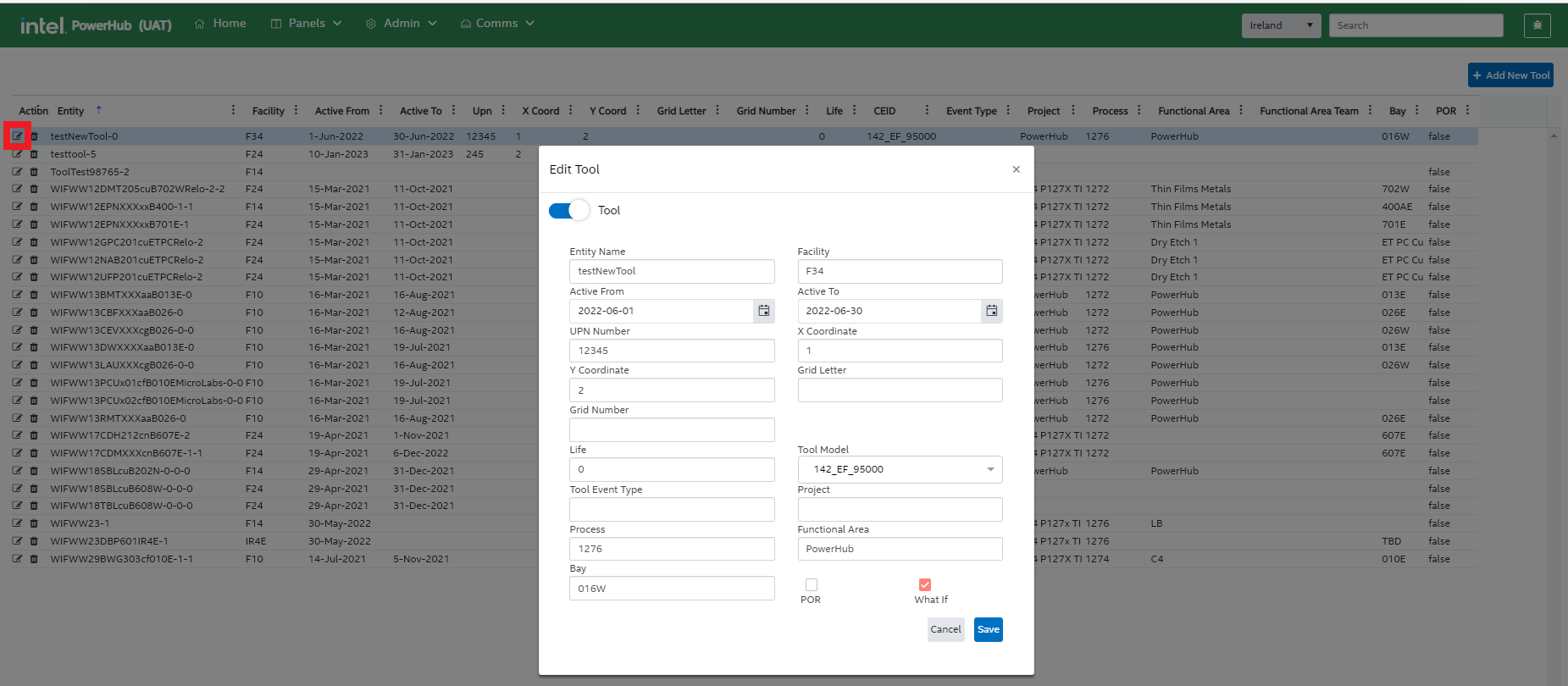This screenshot has width=1568, height=686.
Task: Save the edited tool
Action: pyautogui.click(x=988, y=629)
